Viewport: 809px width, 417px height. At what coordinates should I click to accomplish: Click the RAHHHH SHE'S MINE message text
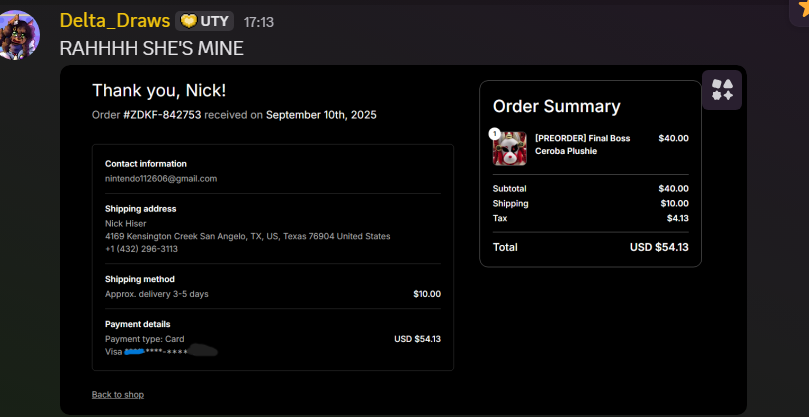[x=151, y=48]
